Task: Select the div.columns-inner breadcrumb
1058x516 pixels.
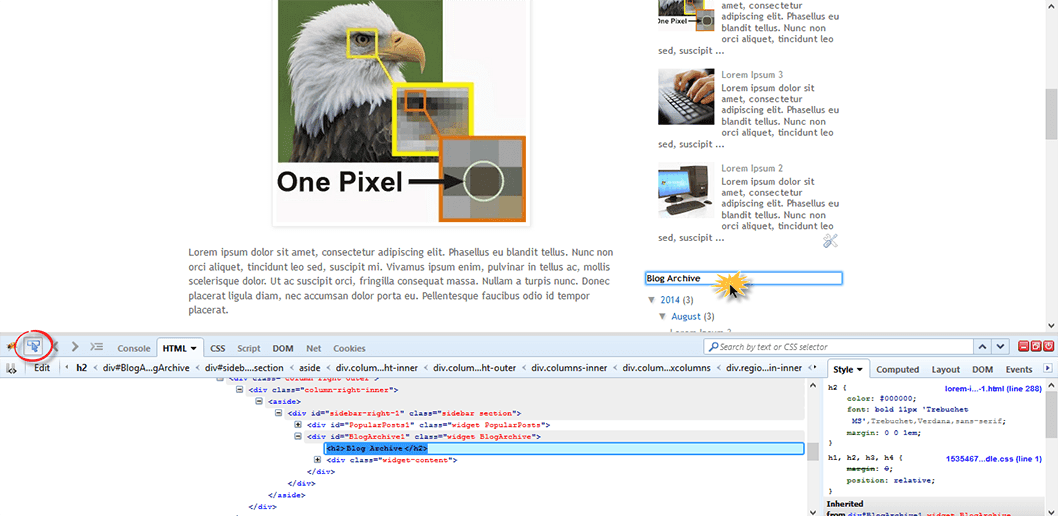Action: [569, 368]
